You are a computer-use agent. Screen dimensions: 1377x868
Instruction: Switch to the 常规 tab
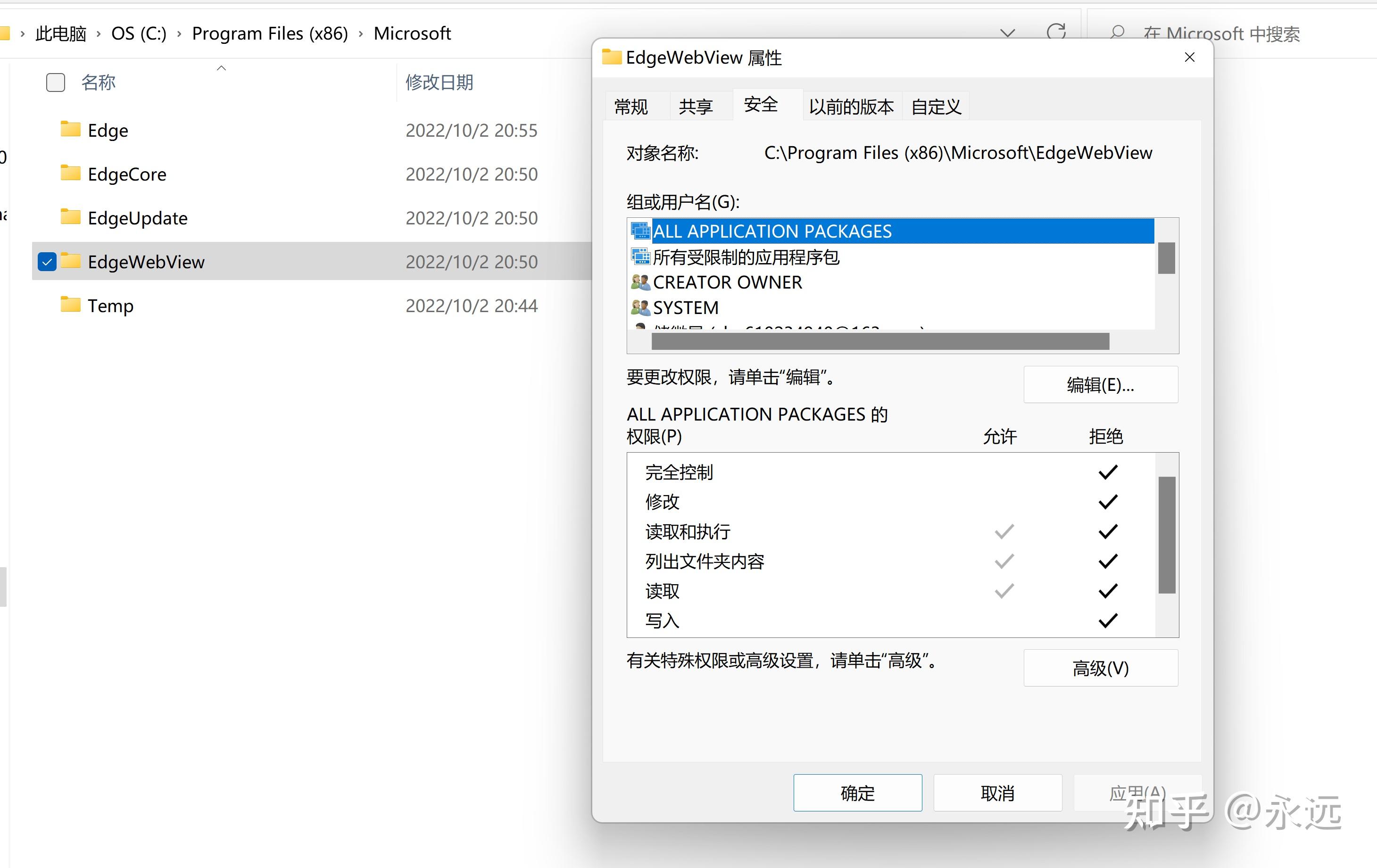pos(631,106)
